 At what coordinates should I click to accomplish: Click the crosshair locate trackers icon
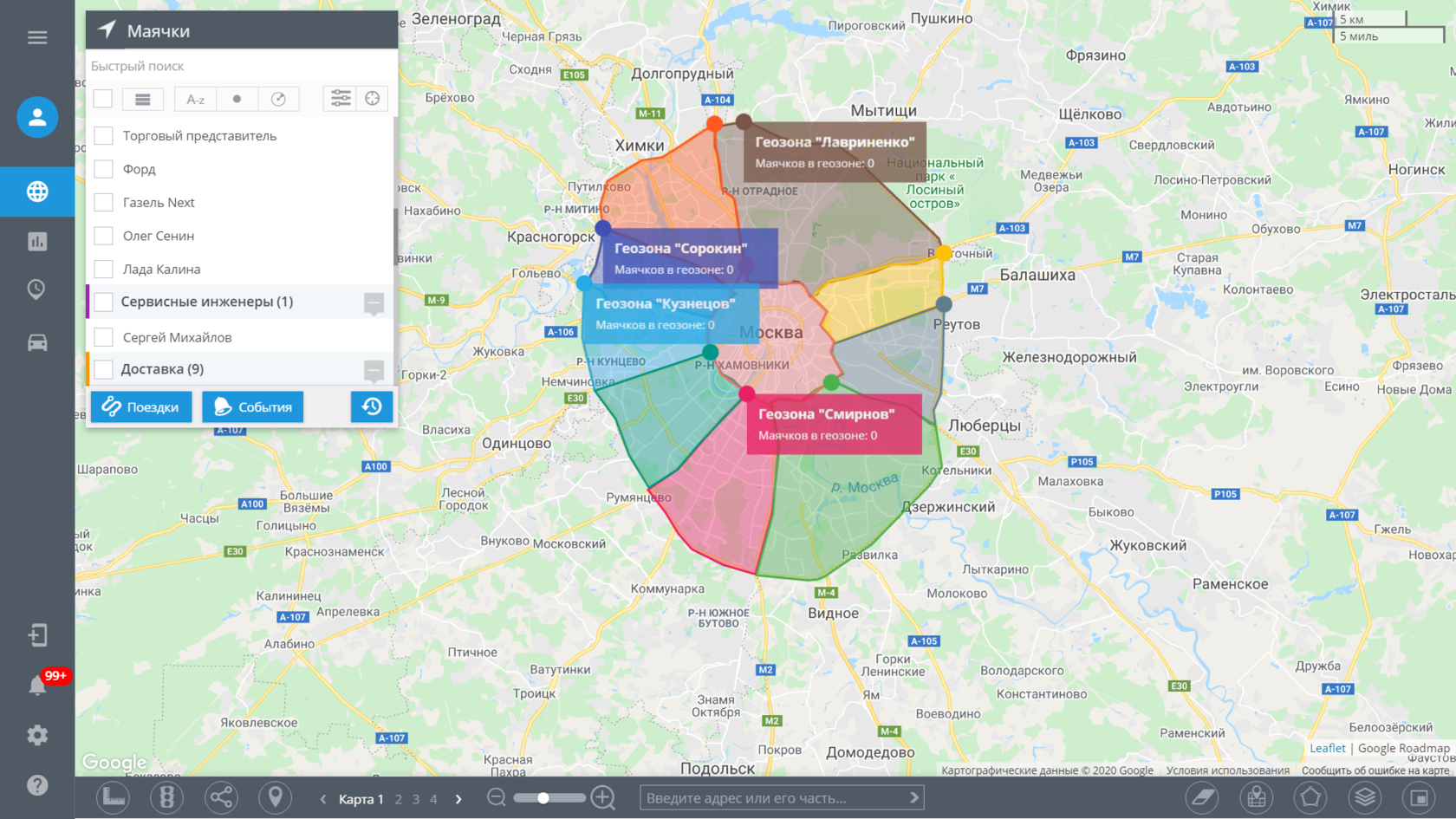373,99
